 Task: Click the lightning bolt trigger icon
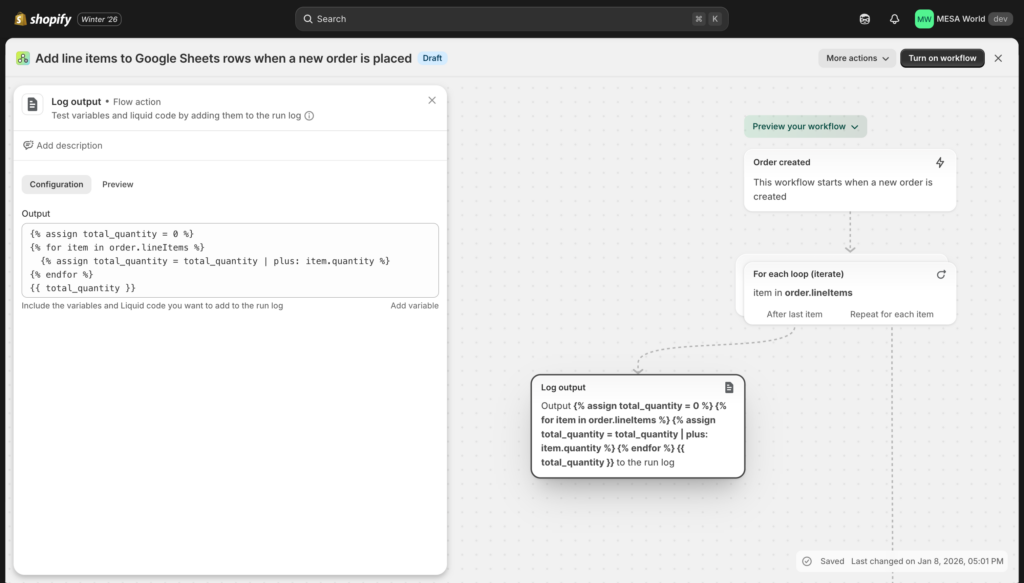[940, 163]
